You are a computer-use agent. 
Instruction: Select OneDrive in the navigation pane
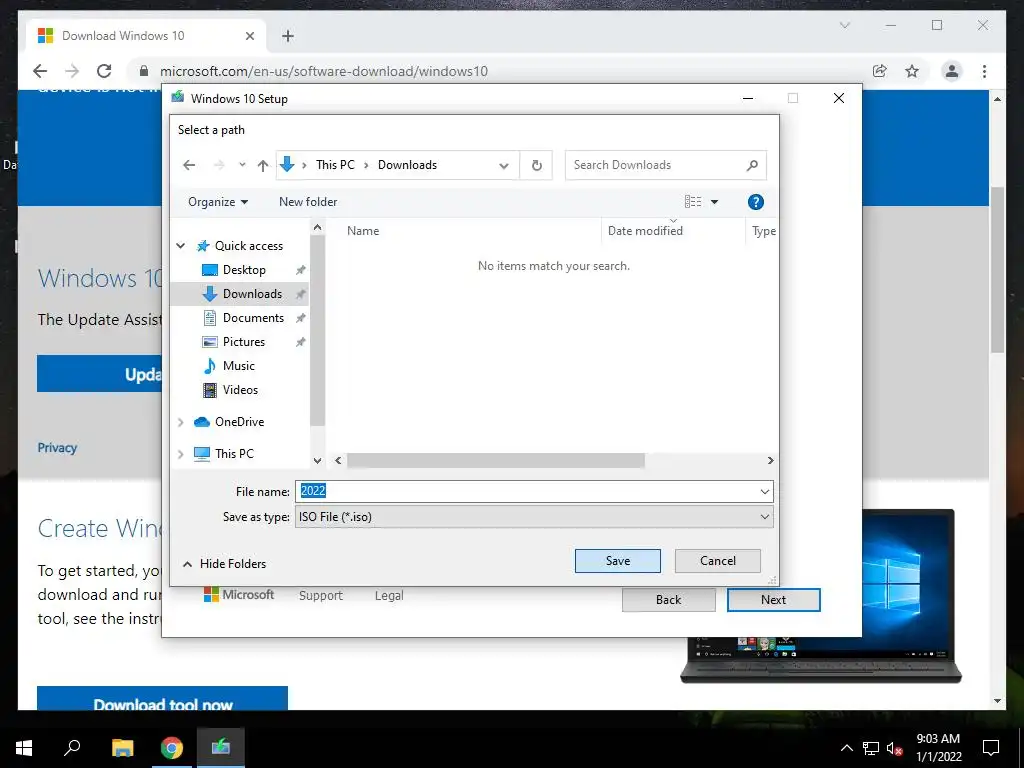point(239,422)
